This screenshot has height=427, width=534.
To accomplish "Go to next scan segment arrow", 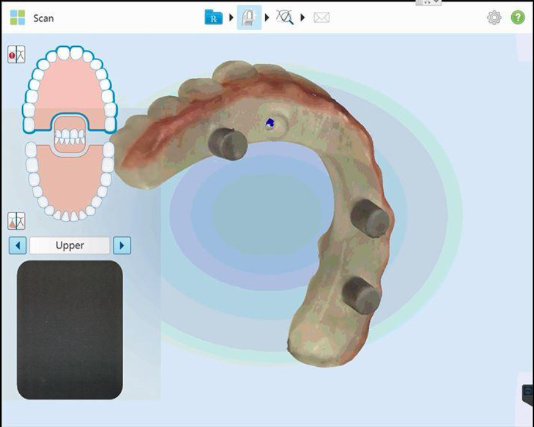I will point(122,245).
